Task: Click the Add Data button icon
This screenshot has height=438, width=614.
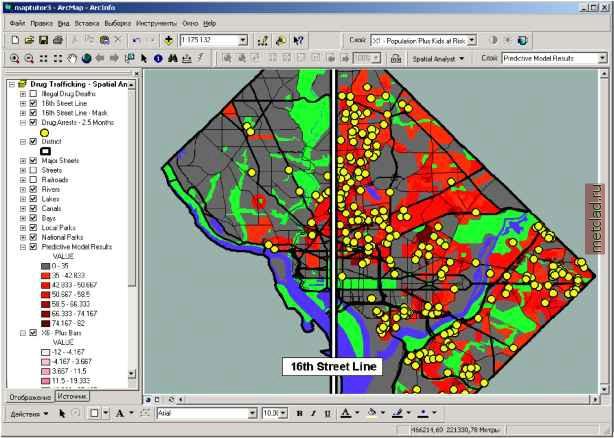Action: point(168,40)
